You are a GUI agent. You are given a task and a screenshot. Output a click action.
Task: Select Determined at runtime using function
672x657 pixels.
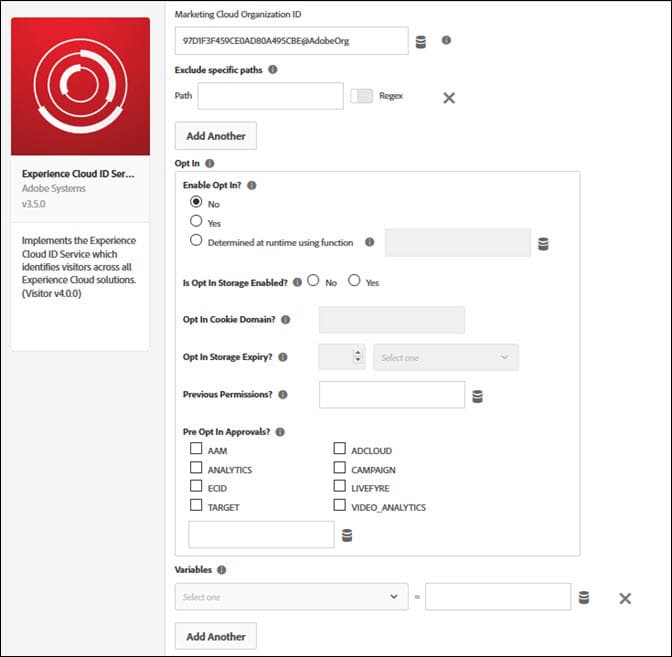click(196, 240)
